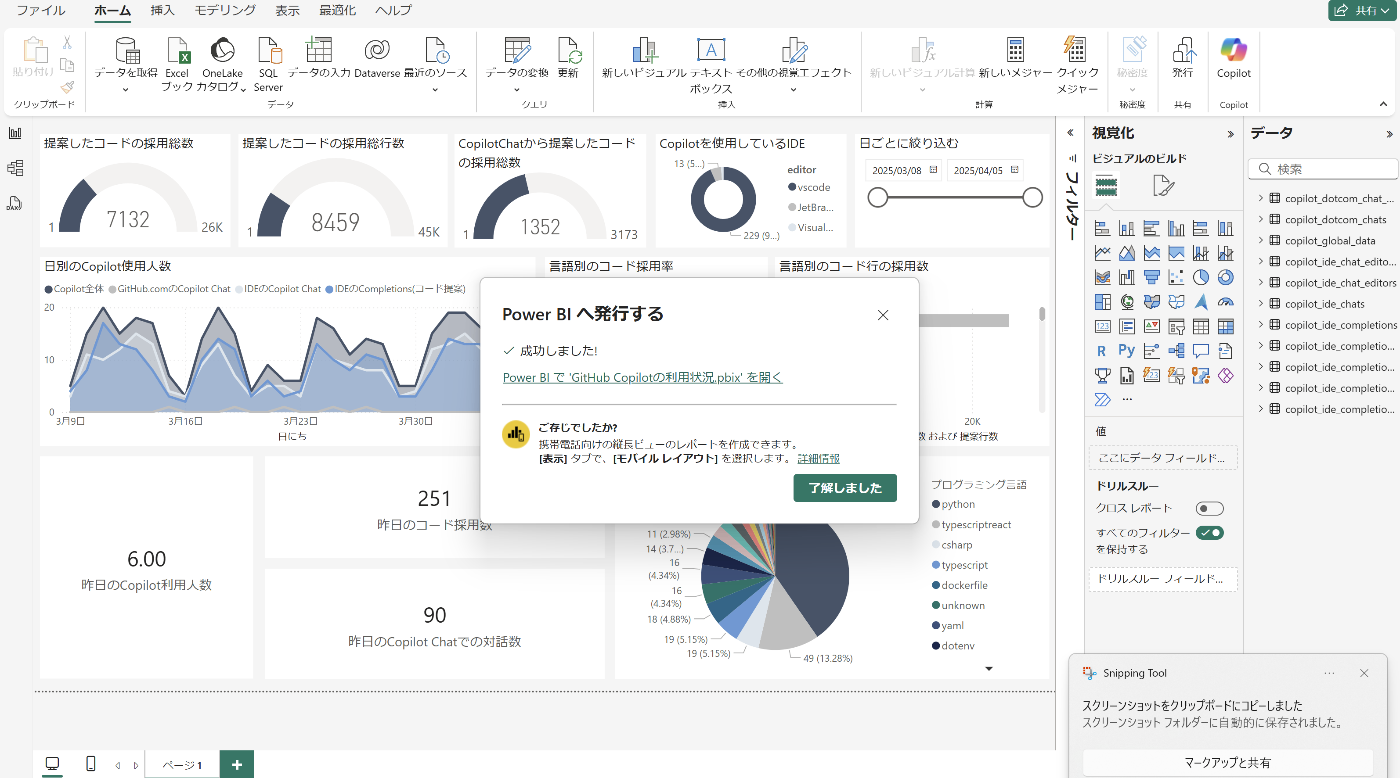The height and width of the screenshot is (778, 1400).
Task: Expand the copilot_ide_chats table
Action: coord(1261,303)
